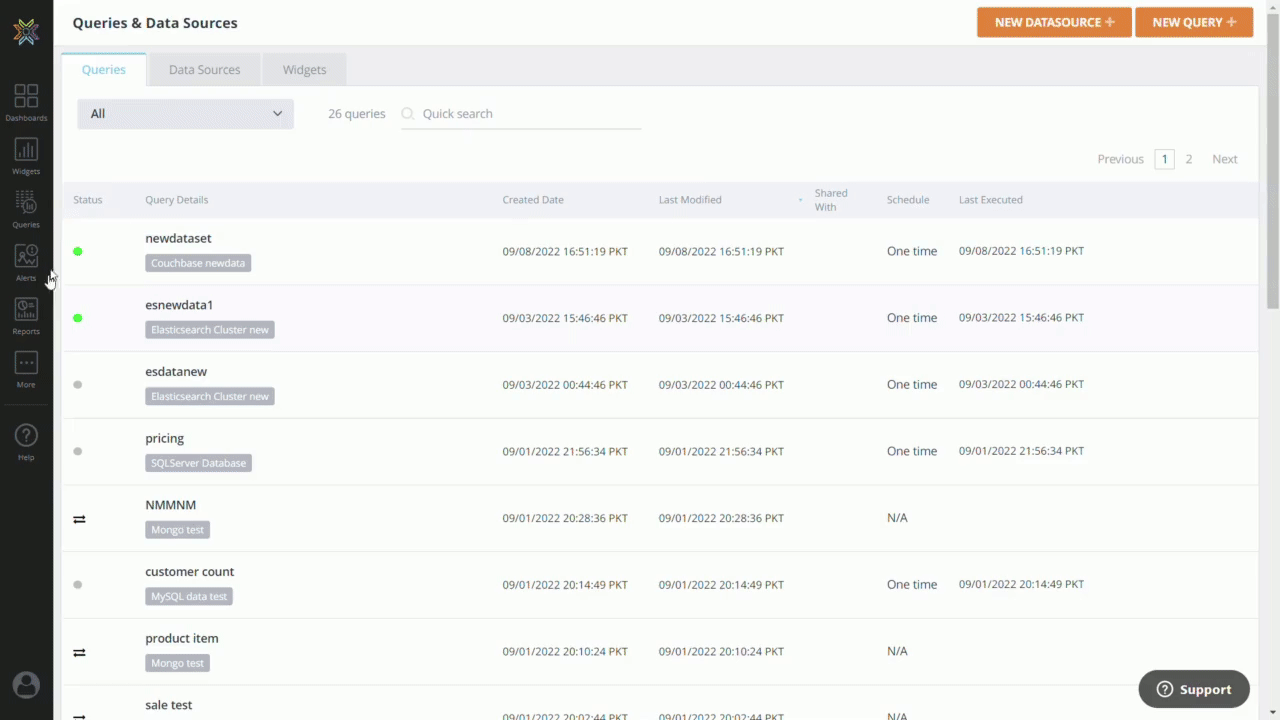1280x720 pixels.
Task: Create a query using NEW QUERY button
Action: pos(1193,21)
